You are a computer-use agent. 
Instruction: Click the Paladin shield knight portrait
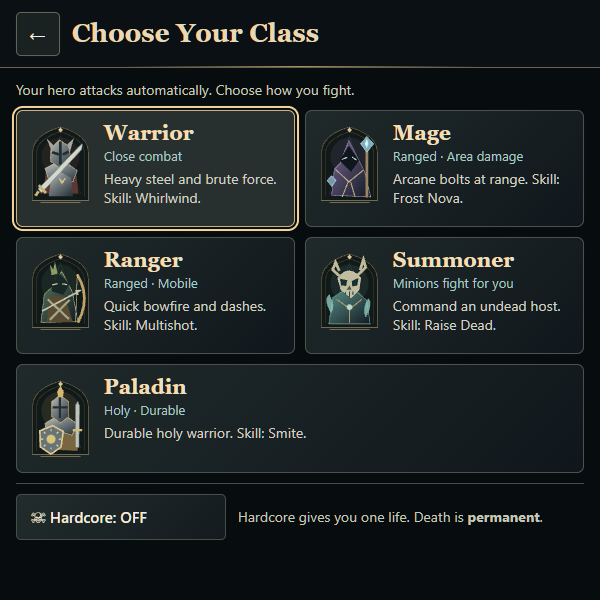pyautogui.click(x=60, y=419)
